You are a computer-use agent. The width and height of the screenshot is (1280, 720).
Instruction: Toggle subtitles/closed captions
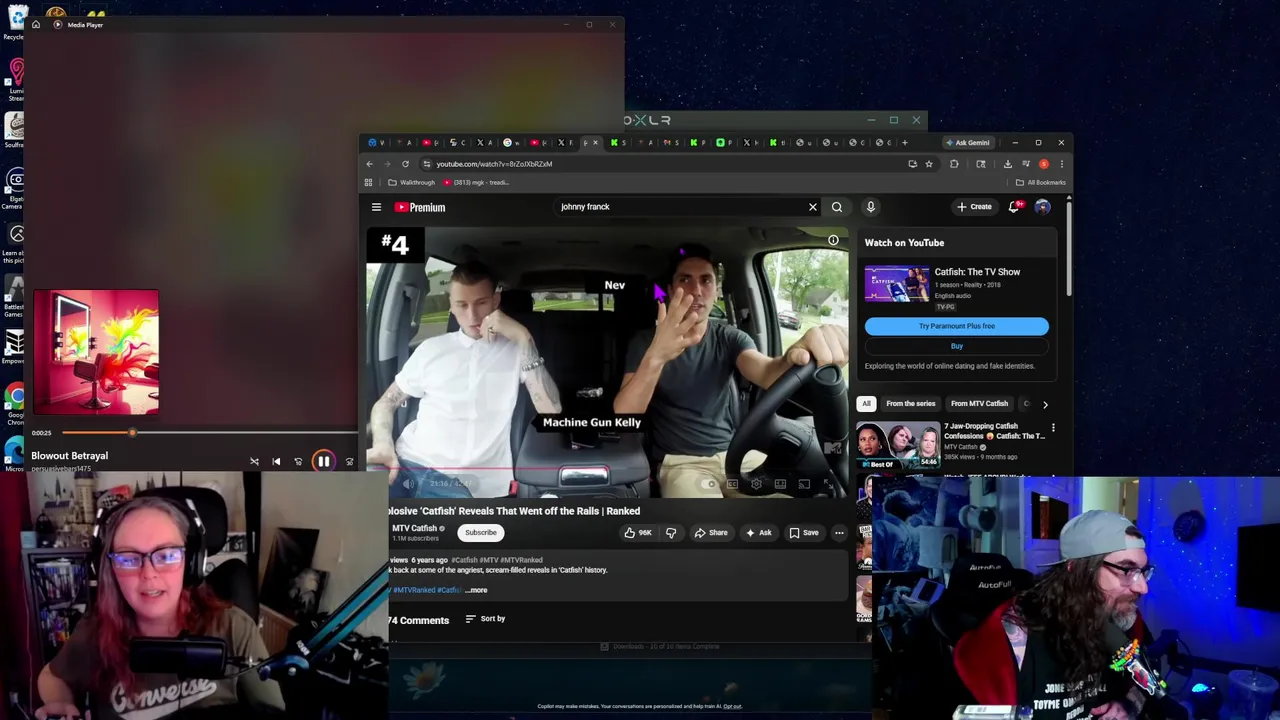click(x=732, y=484)
